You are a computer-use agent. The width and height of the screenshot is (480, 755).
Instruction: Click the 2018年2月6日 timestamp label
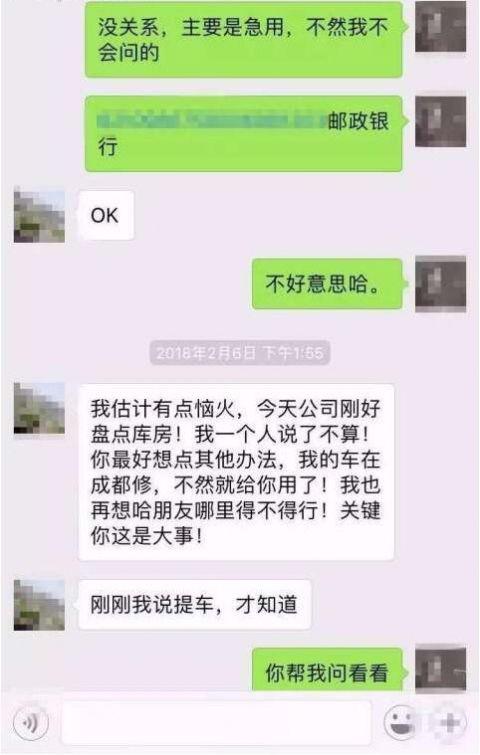(239, 353)
